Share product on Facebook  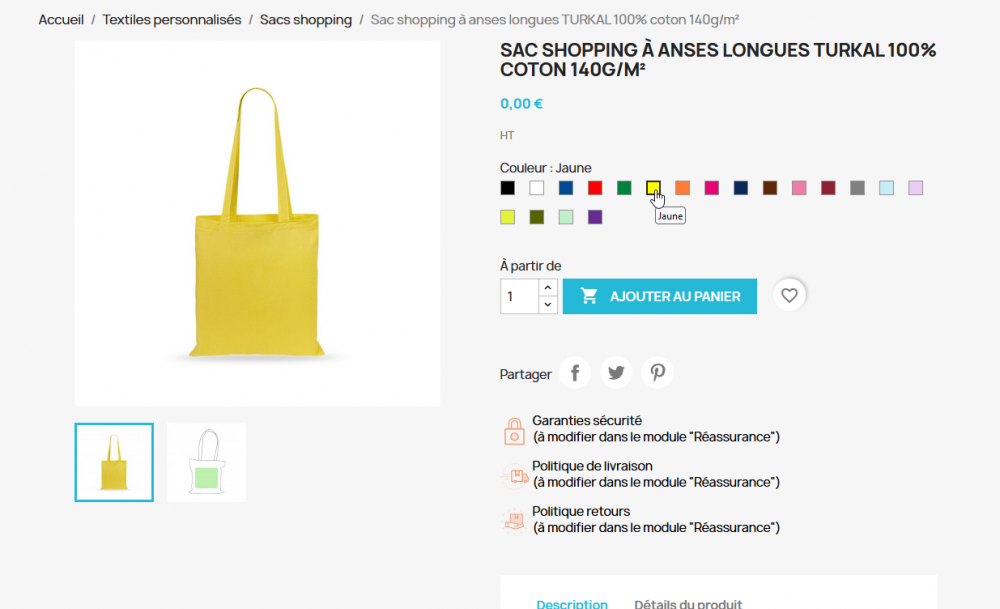(x=575, y=374)
